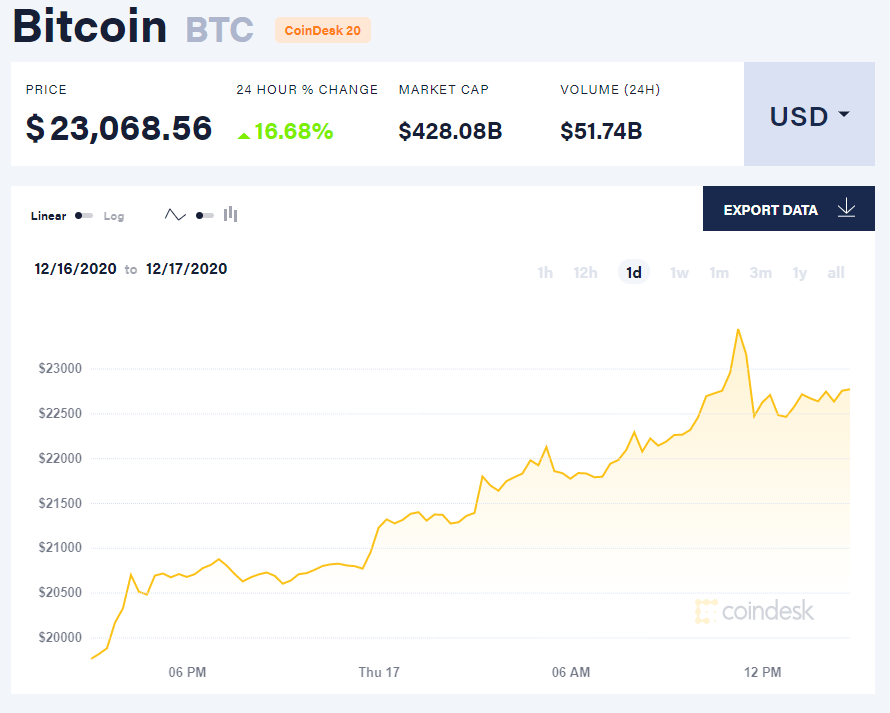
Task: Click the line chart icon
Action: (x=175, y=215)
